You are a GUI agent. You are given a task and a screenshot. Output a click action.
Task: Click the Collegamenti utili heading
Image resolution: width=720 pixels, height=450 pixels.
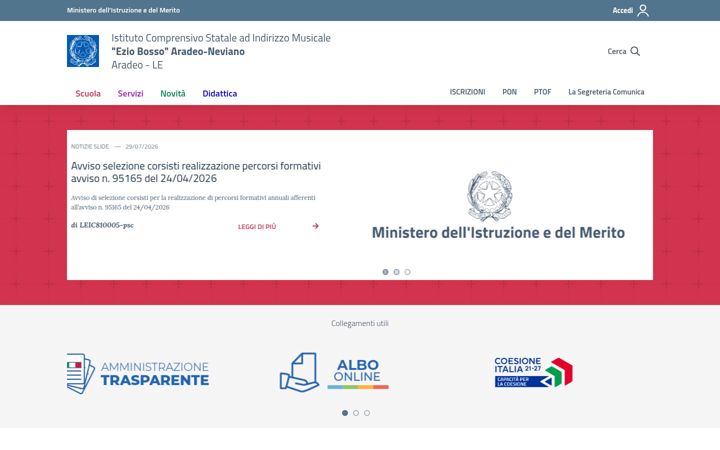point(360,323)
